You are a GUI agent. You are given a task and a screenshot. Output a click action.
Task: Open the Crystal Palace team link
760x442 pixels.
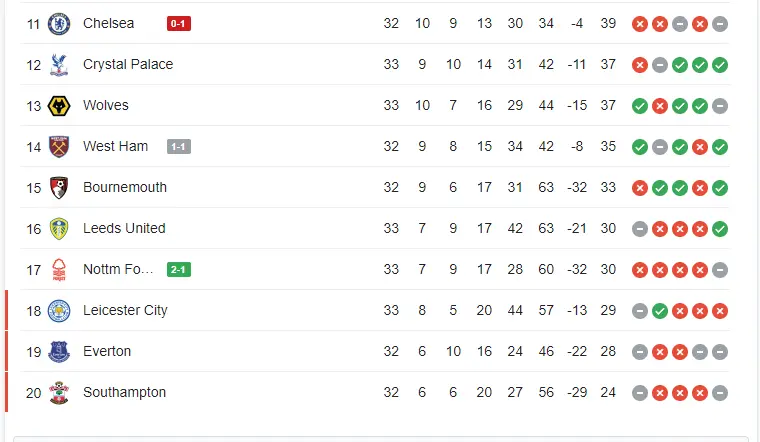pos(128,64)
